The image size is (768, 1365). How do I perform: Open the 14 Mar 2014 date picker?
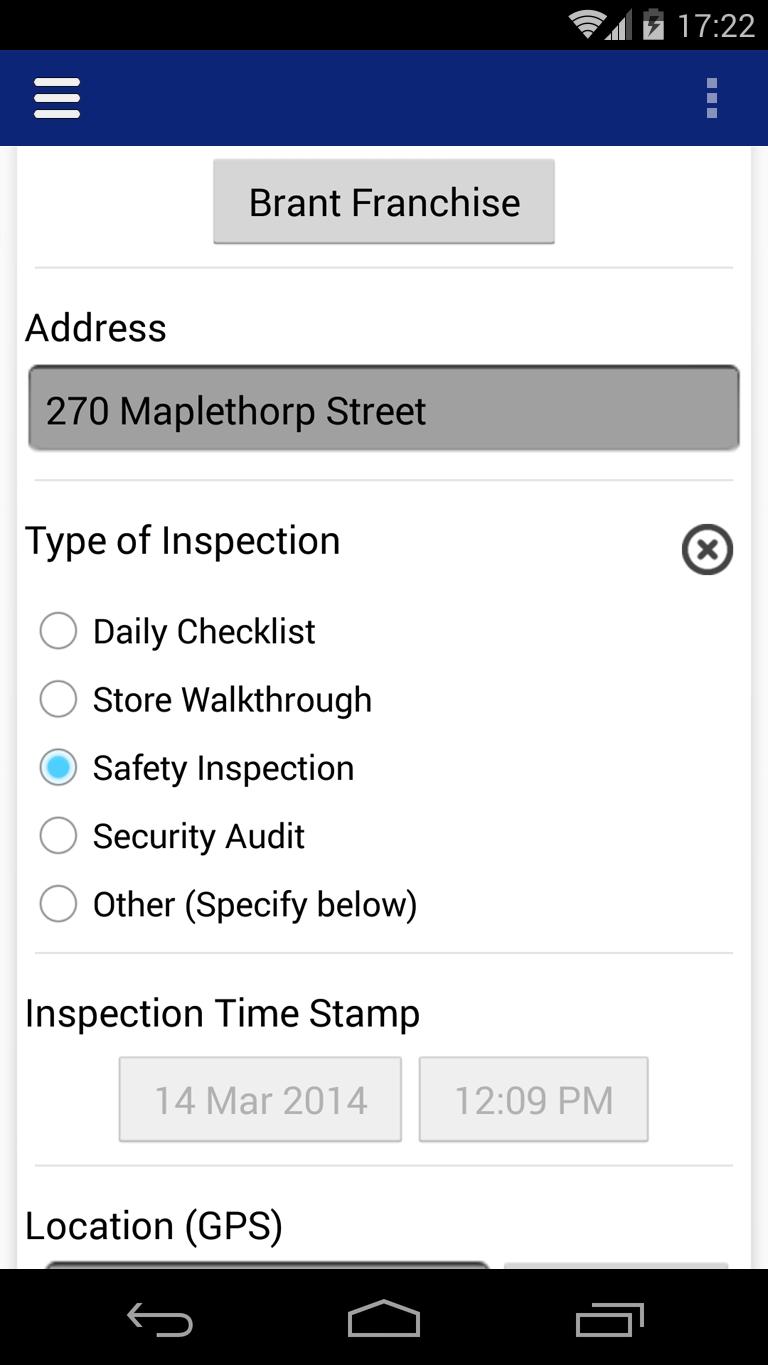260,1100
